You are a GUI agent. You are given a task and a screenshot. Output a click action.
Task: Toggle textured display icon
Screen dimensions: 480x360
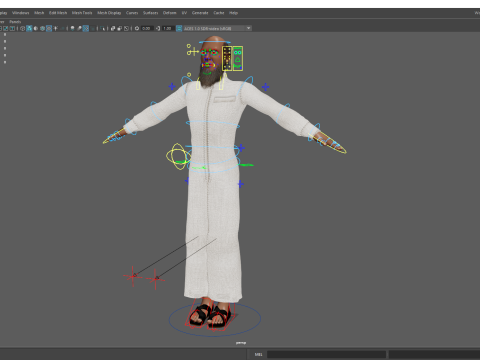[x=49, y=28]
